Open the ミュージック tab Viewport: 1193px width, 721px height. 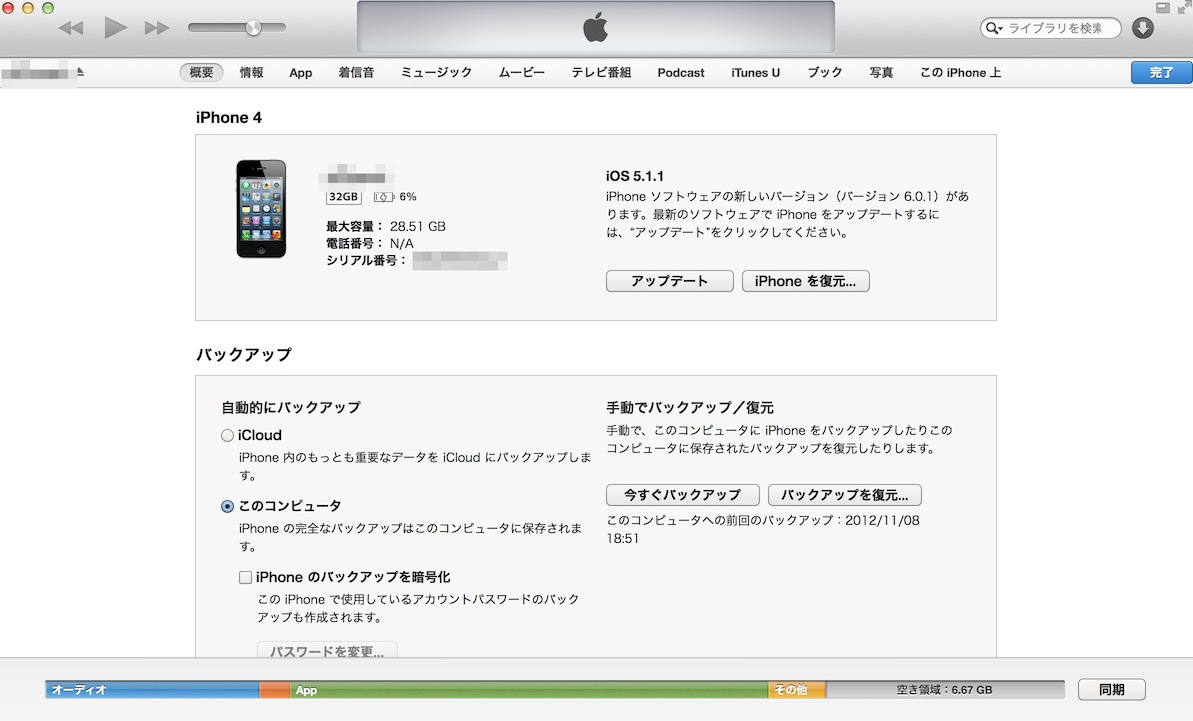[x=436, y=72]
